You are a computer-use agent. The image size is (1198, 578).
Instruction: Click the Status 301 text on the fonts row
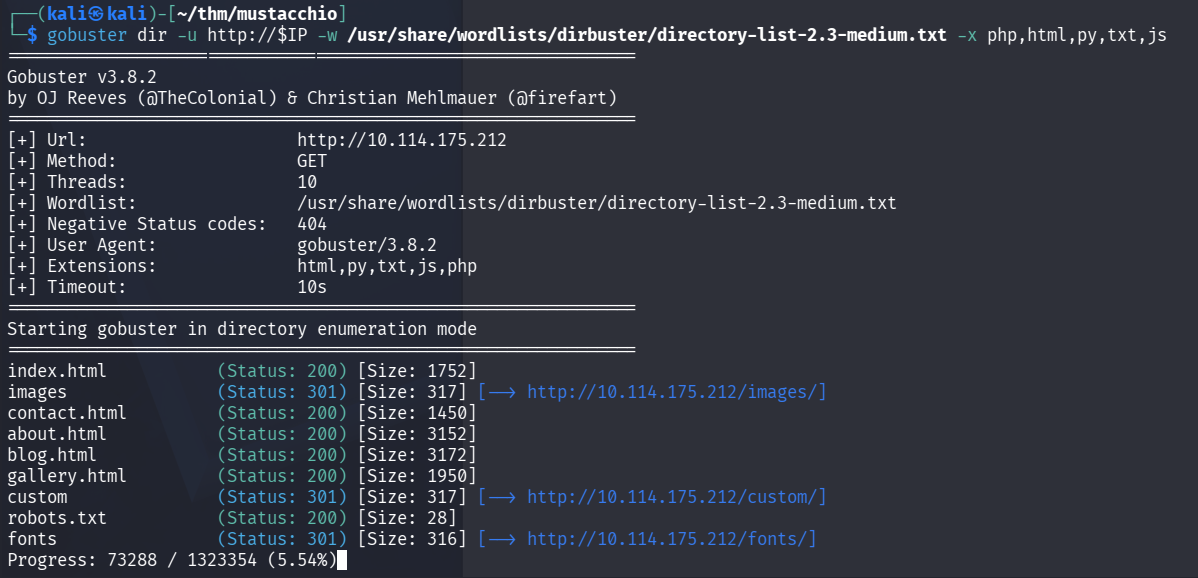[282, 539]
